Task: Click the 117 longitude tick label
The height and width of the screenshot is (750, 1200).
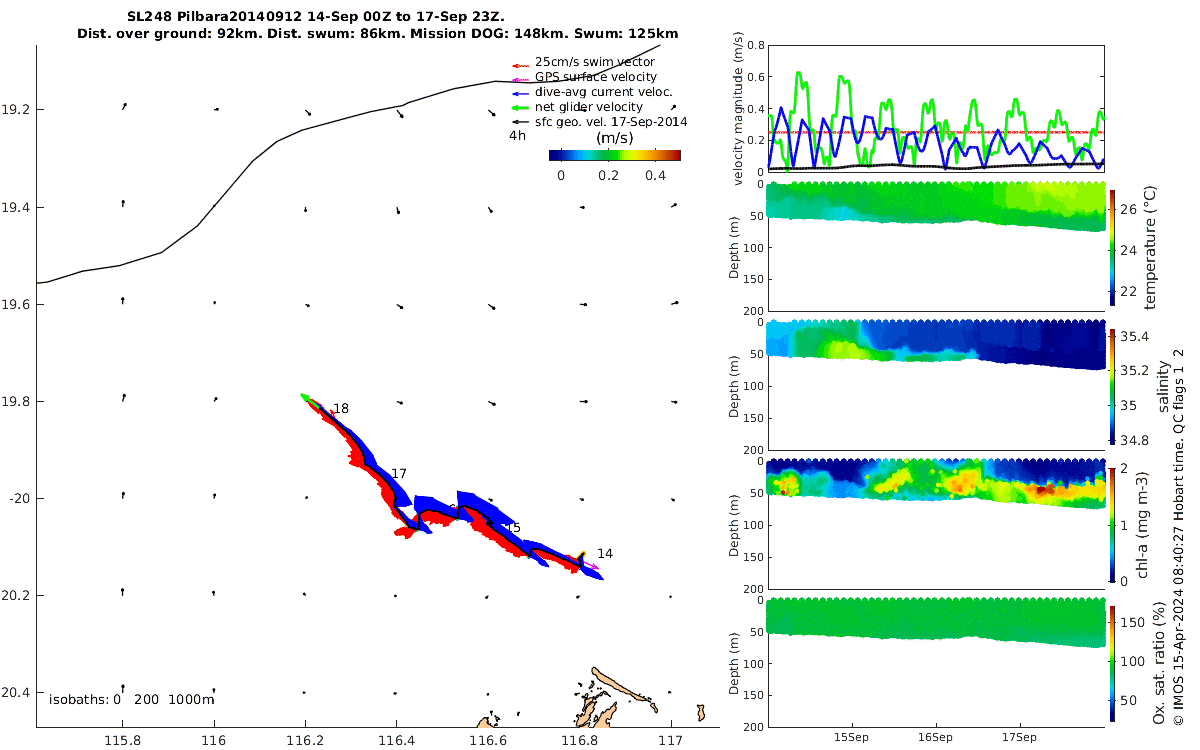Action: click(671, 740)
